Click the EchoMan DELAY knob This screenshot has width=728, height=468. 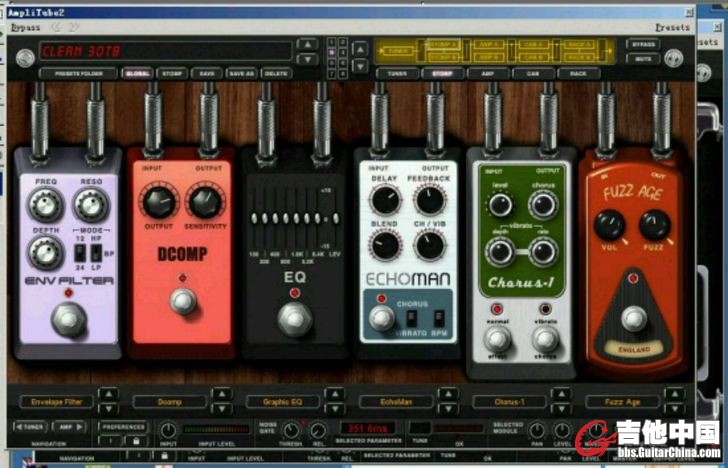tap(385, 200)
